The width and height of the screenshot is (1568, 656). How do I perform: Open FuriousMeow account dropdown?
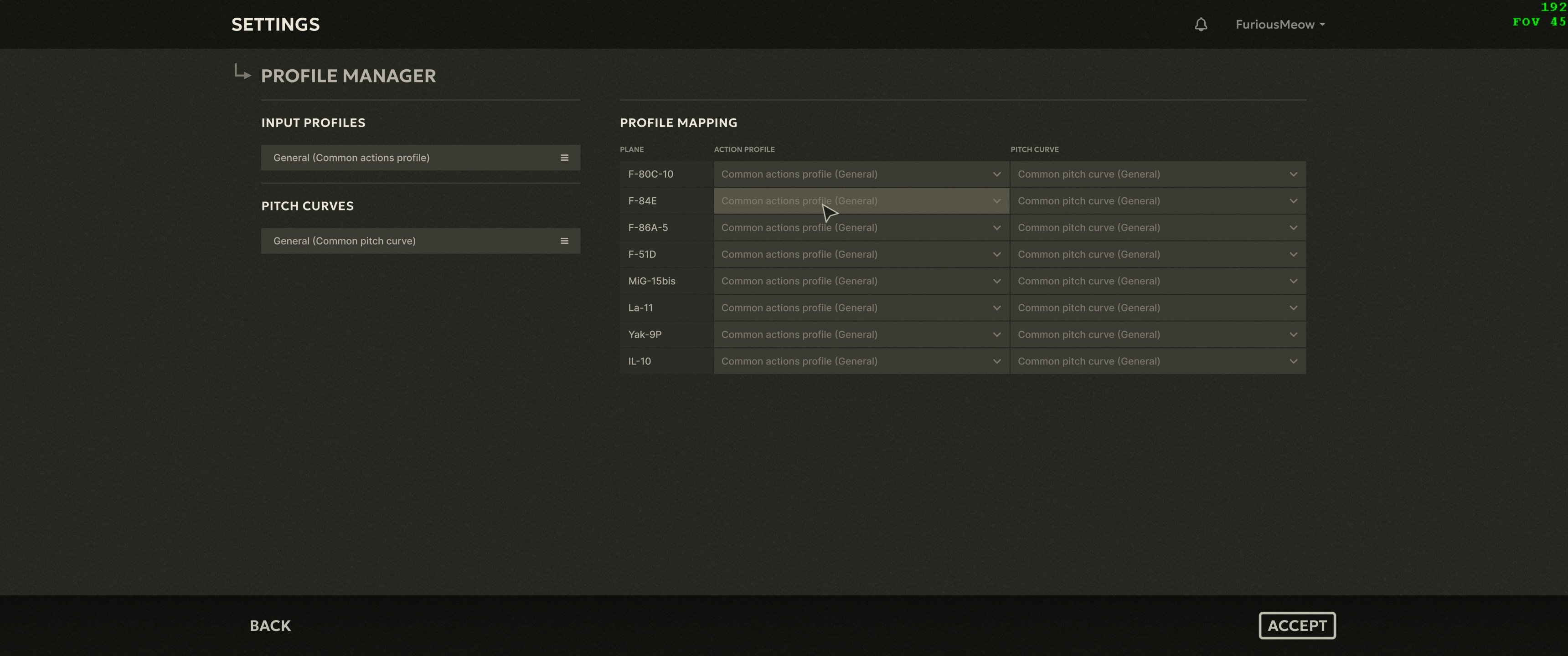click(x=1280, y=24)
